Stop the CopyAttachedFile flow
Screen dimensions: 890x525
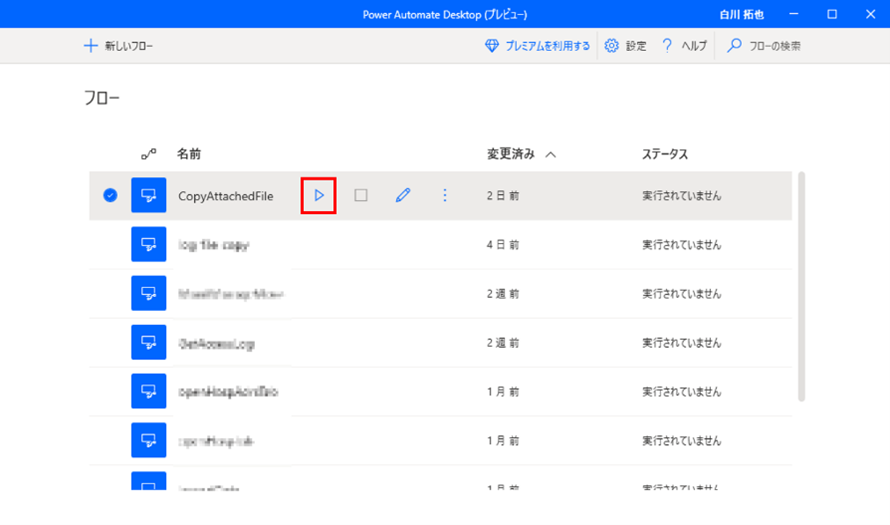pyautogui.click(x=360, y=195)
